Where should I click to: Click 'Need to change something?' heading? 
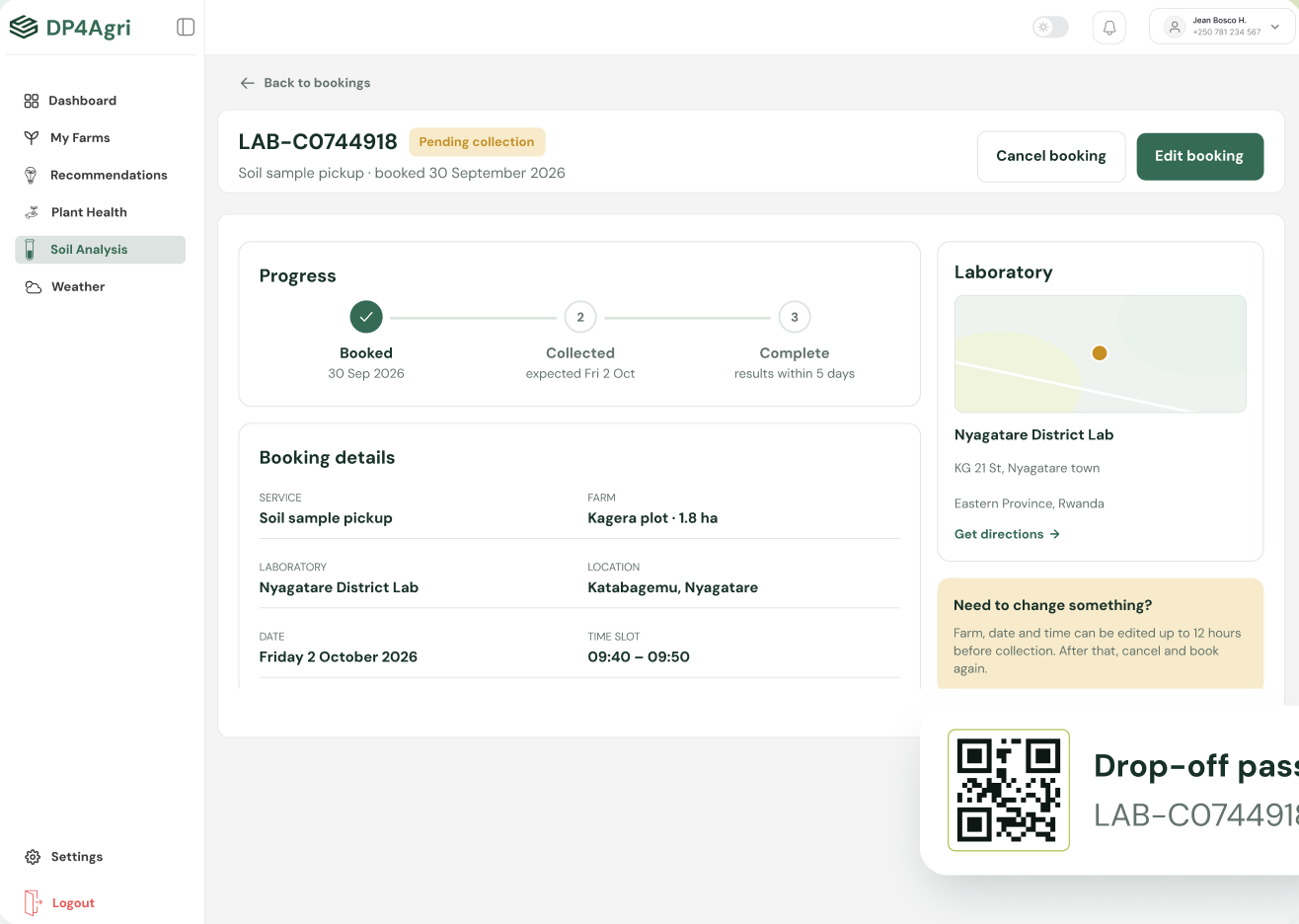coord(1052,605)
